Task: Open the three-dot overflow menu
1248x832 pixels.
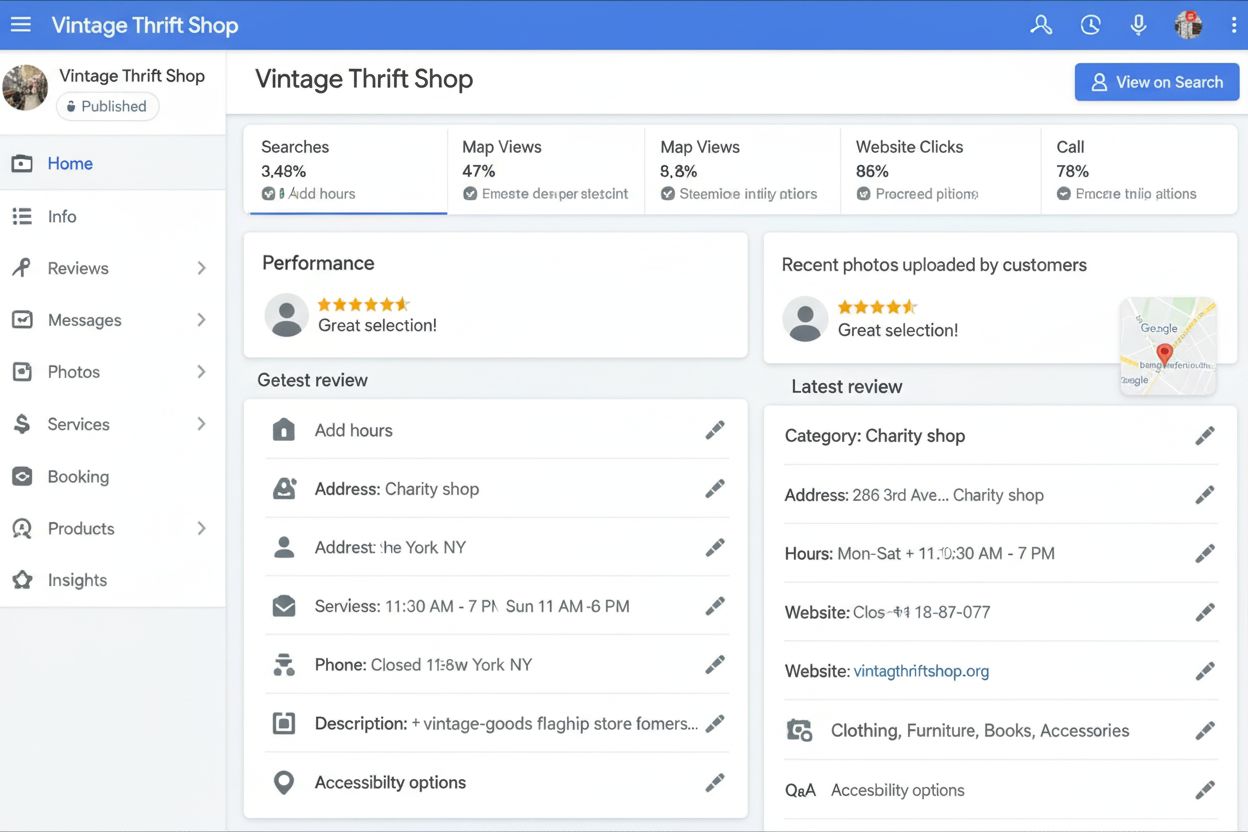Action: pos(1233,24)
